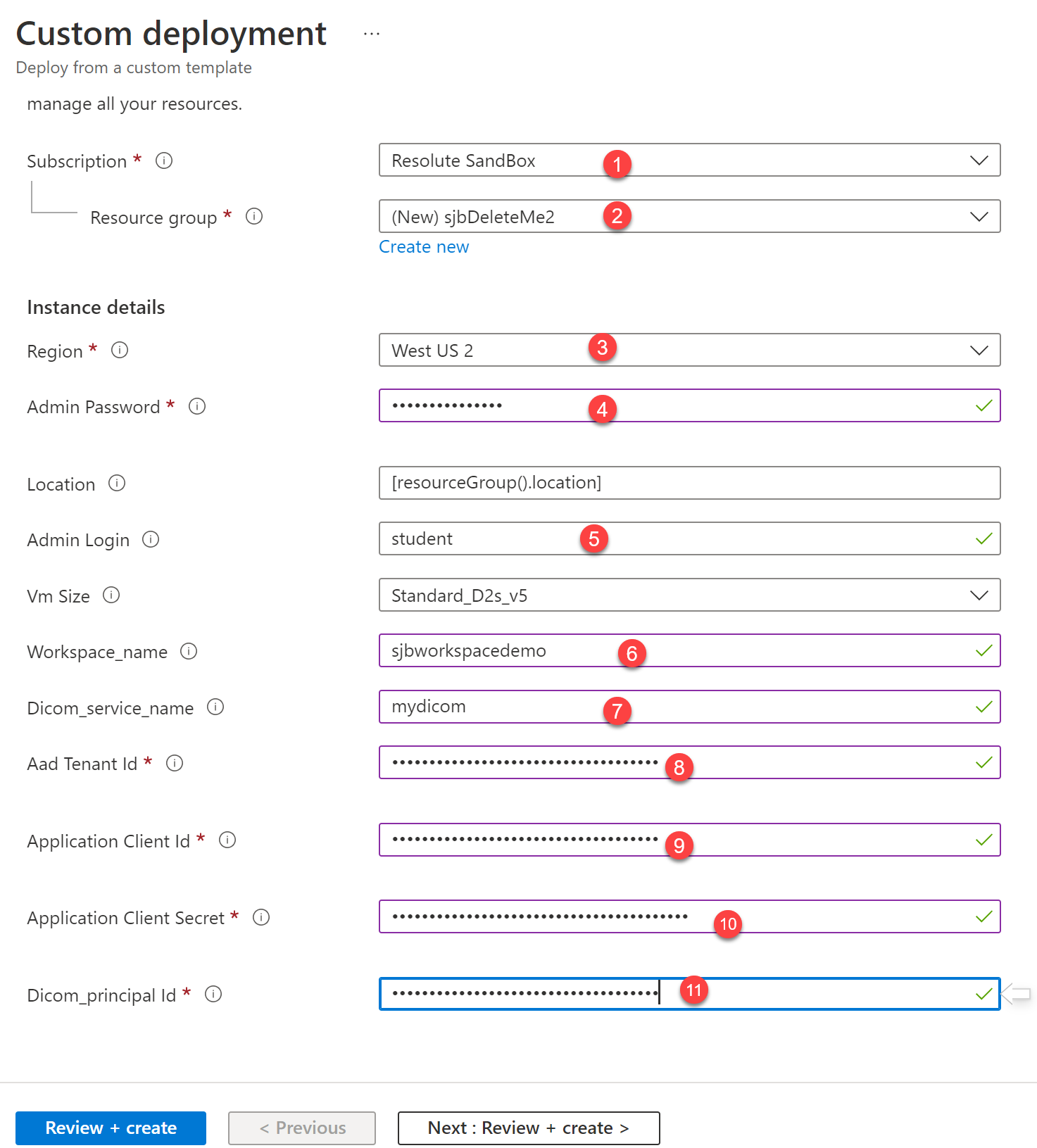Open the more options ellipsis menu

(372, 34)
